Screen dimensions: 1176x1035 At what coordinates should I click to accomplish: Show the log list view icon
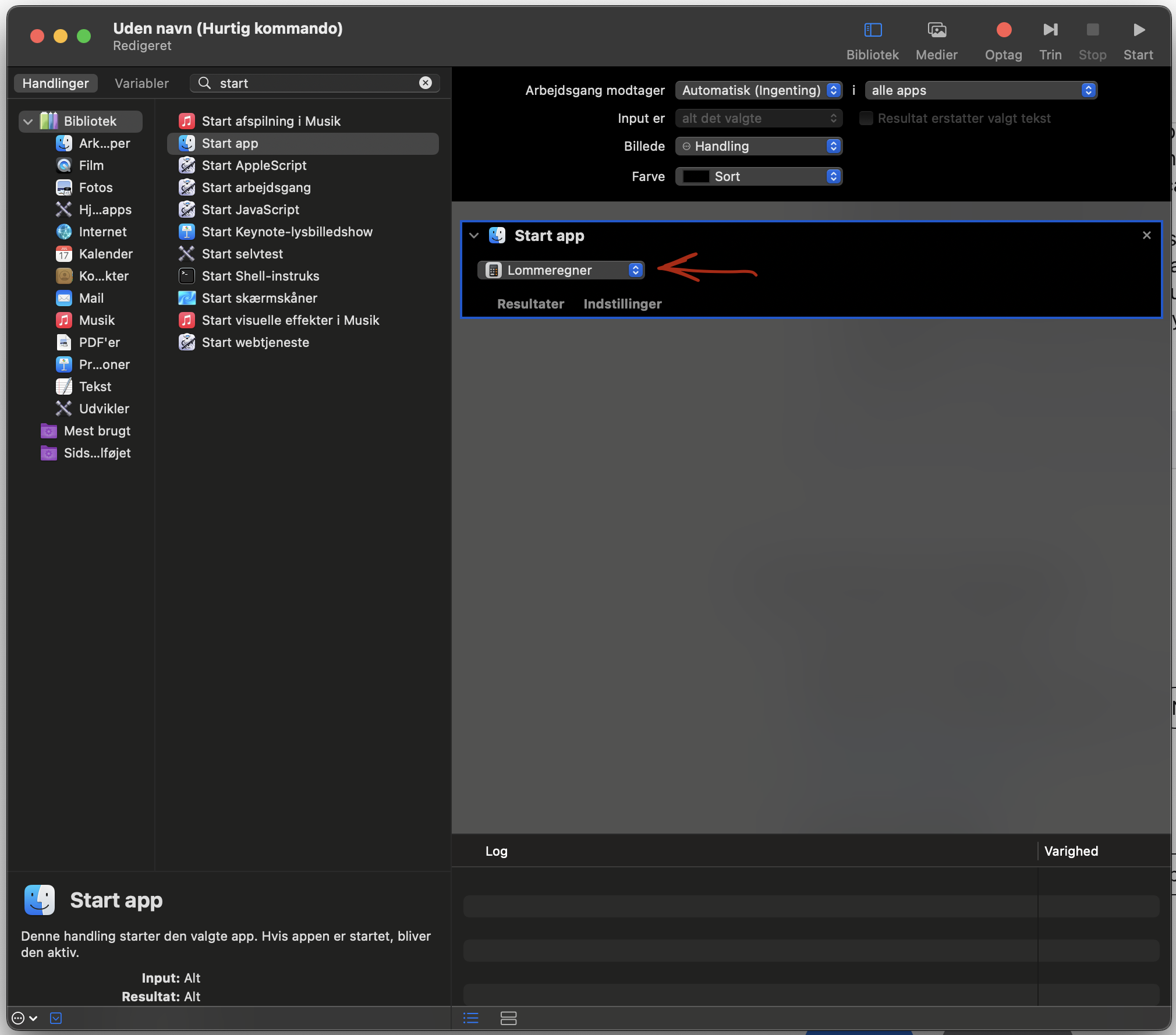(x=470, y=1018)
